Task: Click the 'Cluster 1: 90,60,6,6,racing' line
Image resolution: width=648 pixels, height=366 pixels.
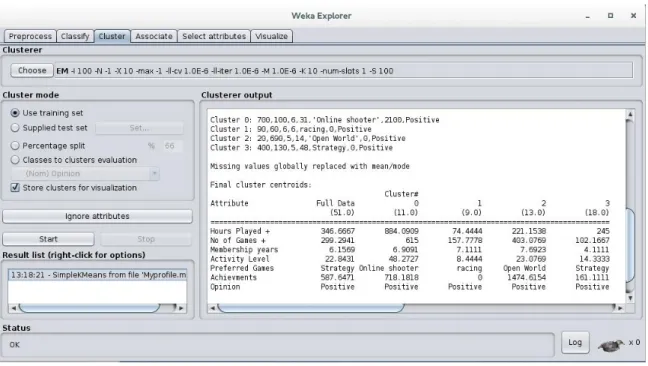Action: click(291, 129)
